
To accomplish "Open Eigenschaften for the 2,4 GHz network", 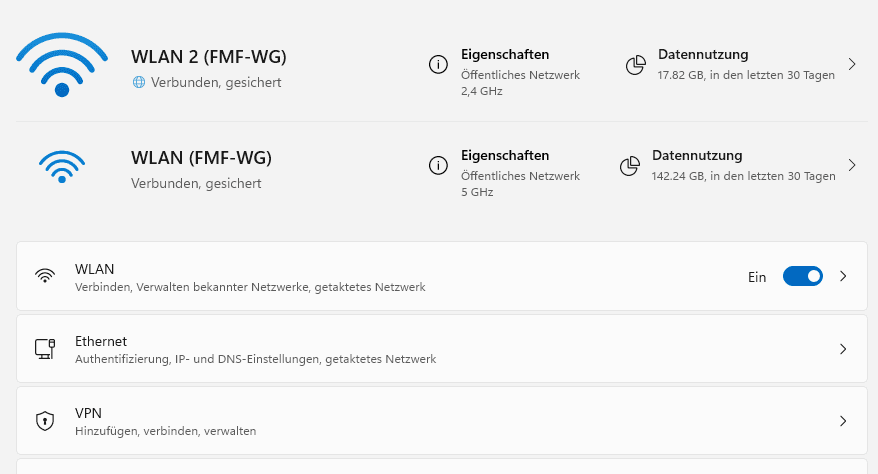I will tap(505, 55).
